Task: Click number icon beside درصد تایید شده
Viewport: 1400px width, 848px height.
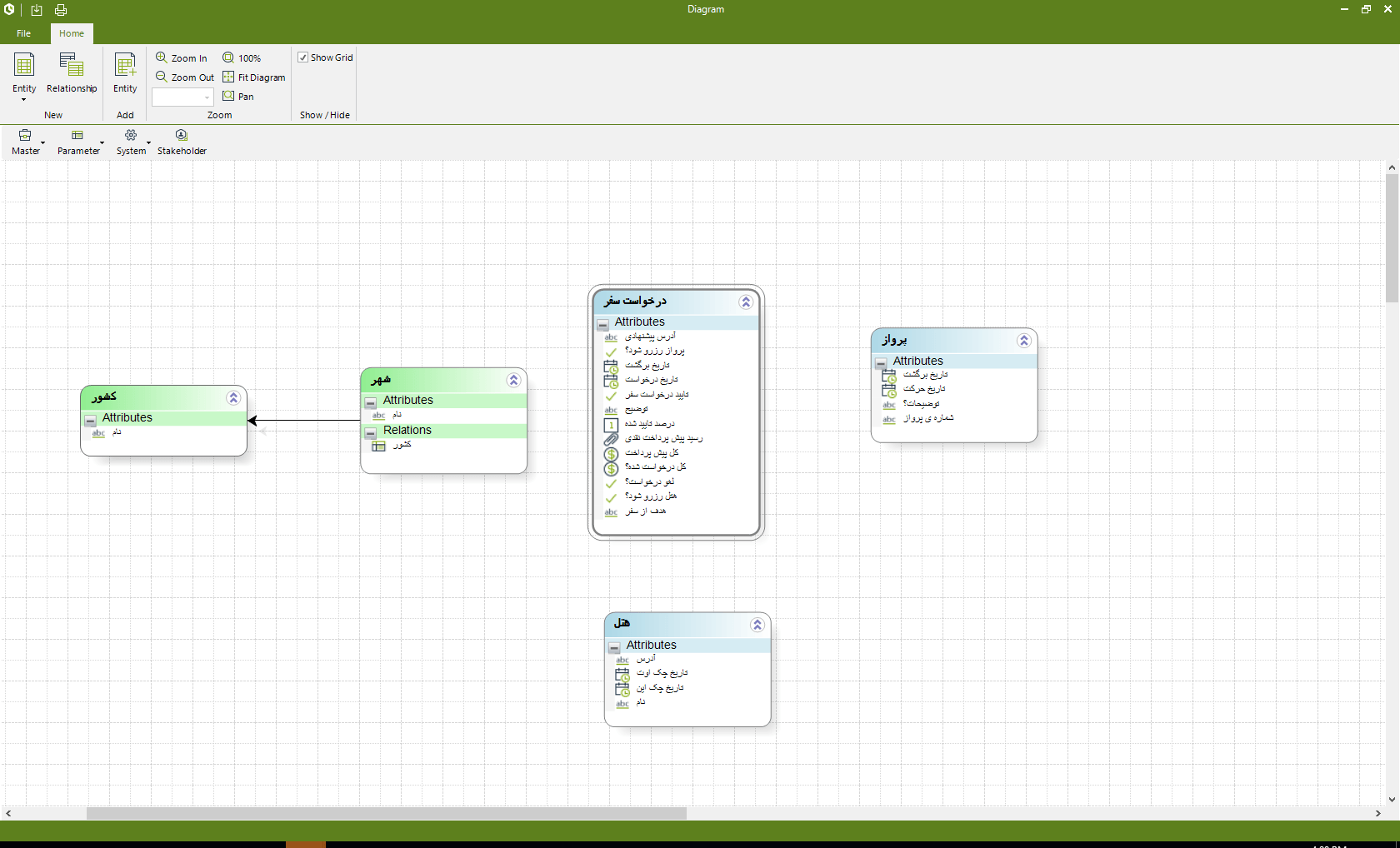Action: point(611,425)
